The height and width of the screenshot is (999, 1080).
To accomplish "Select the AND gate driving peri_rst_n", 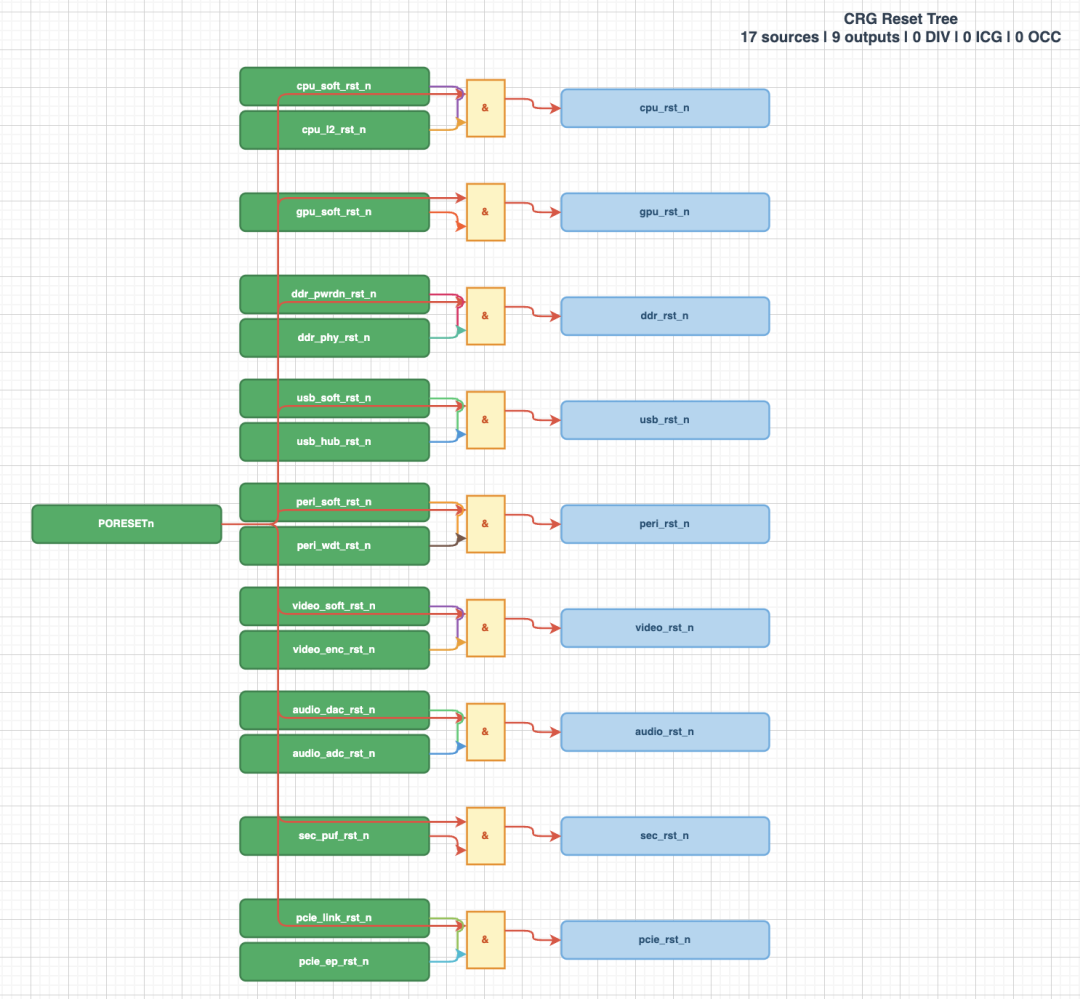I will (486, 524).
